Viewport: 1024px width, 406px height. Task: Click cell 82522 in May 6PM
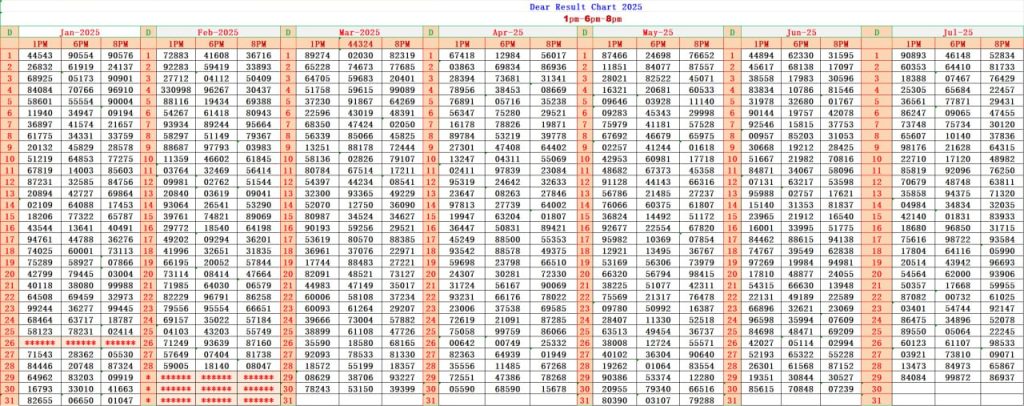coord(658,78)
